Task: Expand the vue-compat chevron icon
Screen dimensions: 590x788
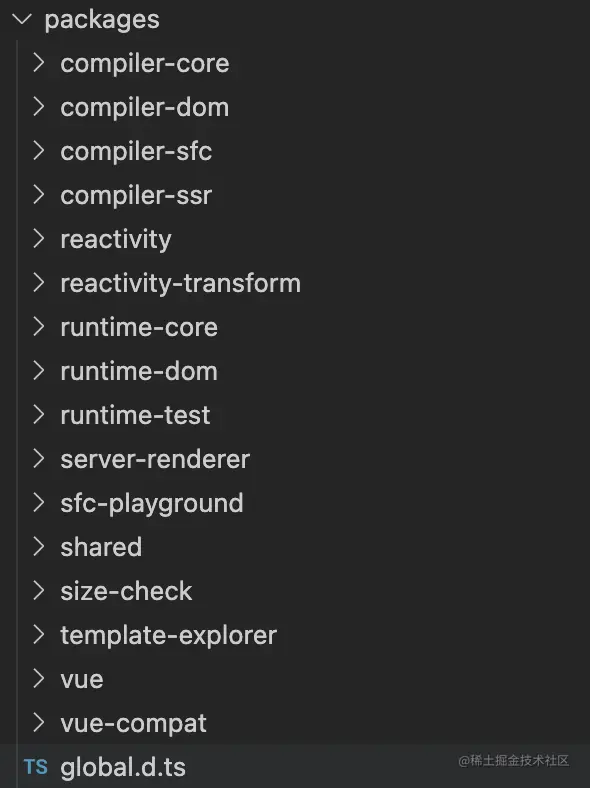Action: [x=39, y=723]
